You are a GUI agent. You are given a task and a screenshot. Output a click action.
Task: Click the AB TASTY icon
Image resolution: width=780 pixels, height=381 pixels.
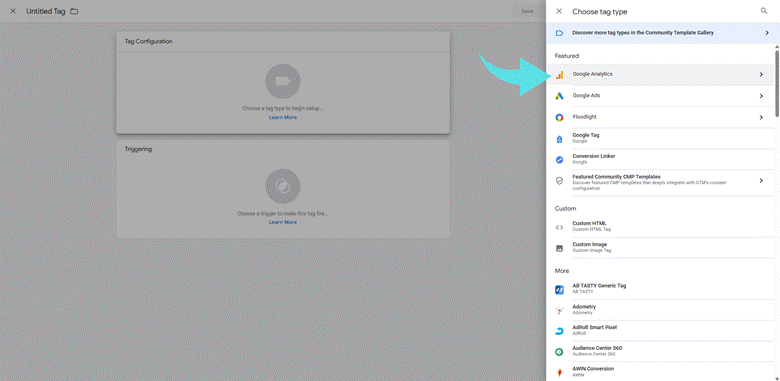point(559,289)
